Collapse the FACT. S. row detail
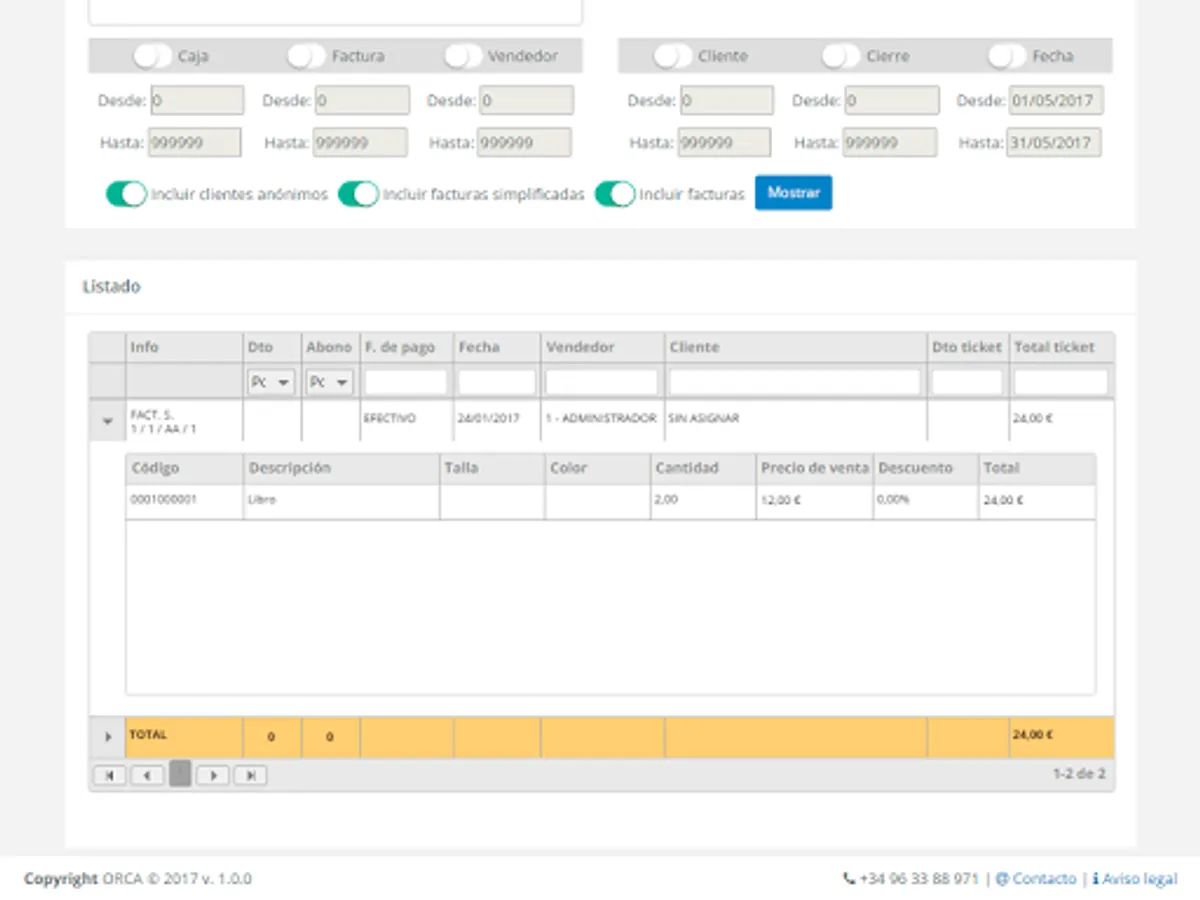 coord(107,421)
